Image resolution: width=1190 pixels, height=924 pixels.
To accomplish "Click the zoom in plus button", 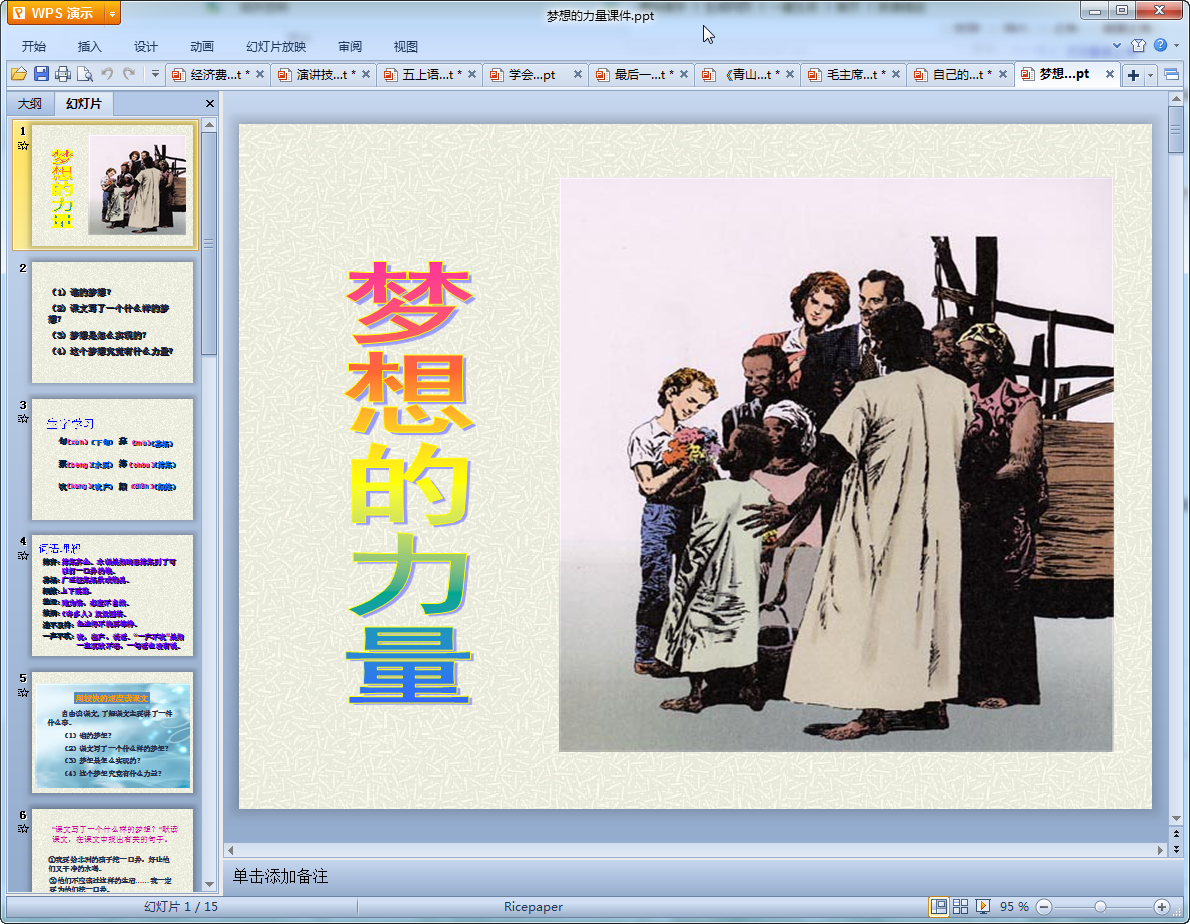I will point(1161,906).
